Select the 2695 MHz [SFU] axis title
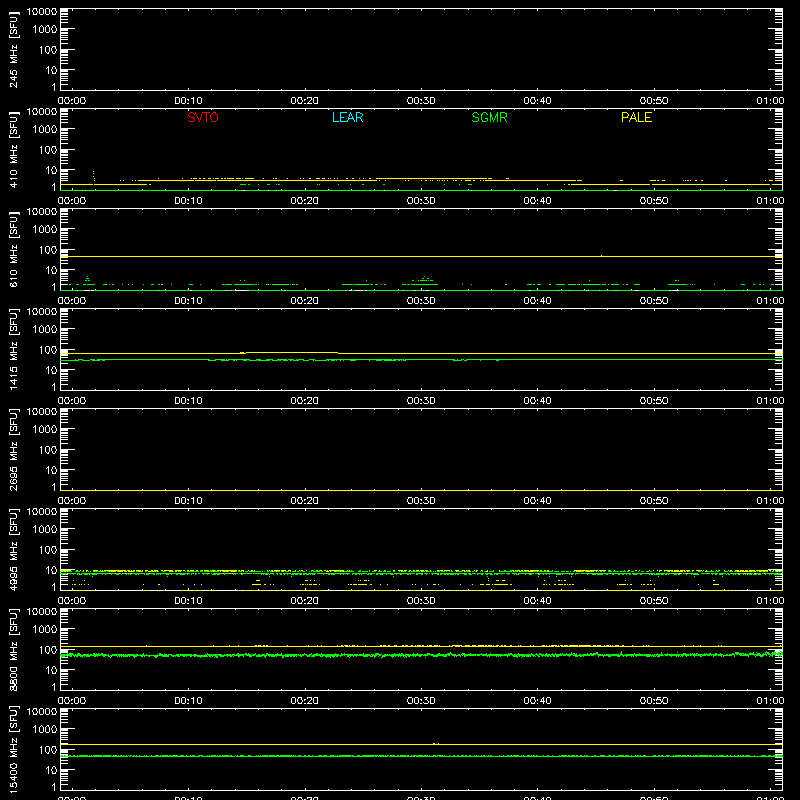The image size is (800, 800). [x=13, y=449]
